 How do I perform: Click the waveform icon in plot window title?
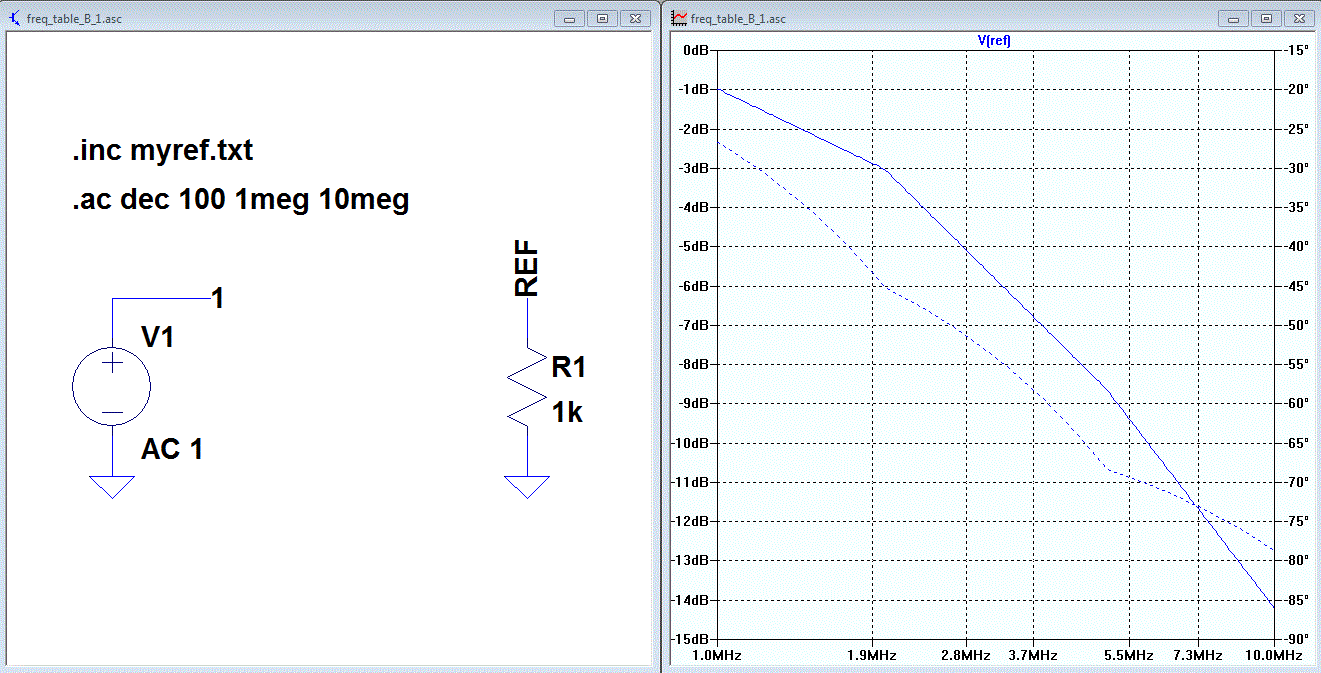[679, 18]
